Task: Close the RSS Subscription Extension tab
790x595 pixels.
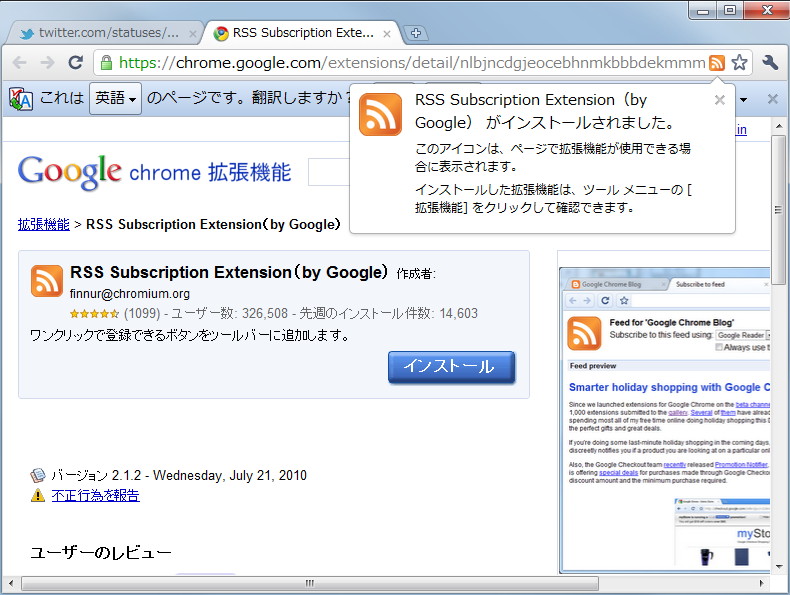Action: click(387, 34)
